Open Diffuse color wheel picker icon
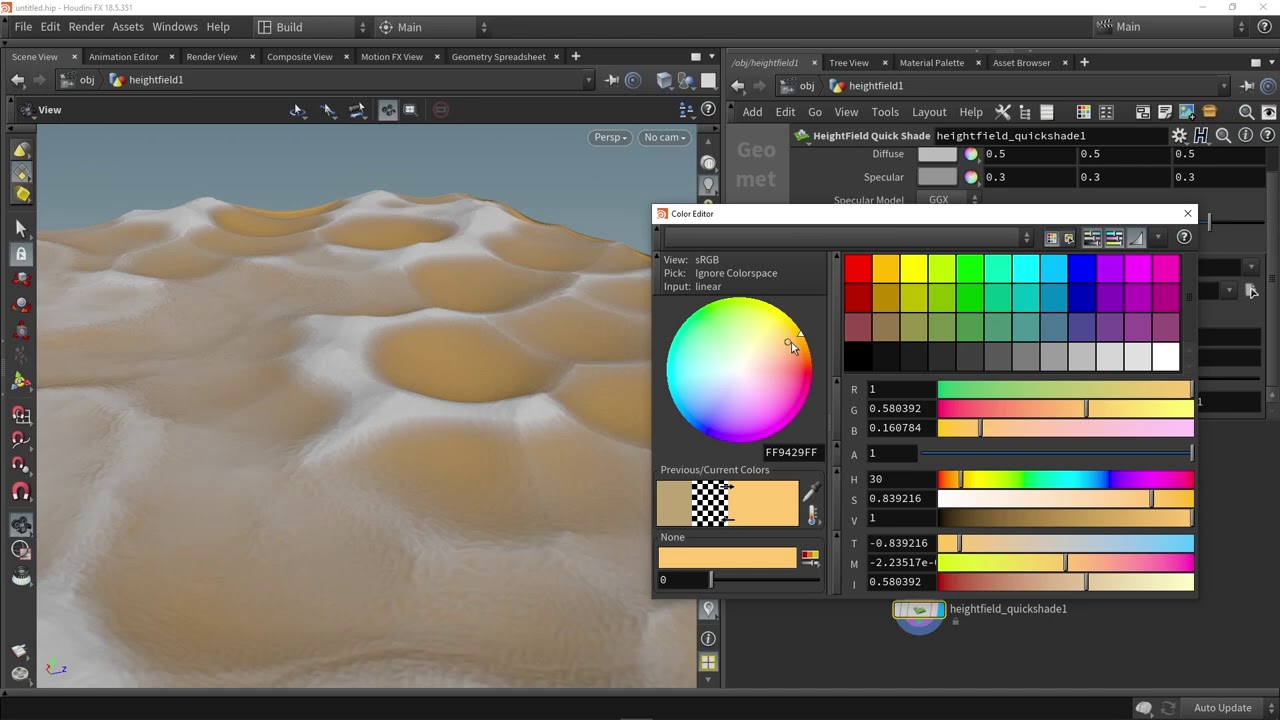 [971, 154]
